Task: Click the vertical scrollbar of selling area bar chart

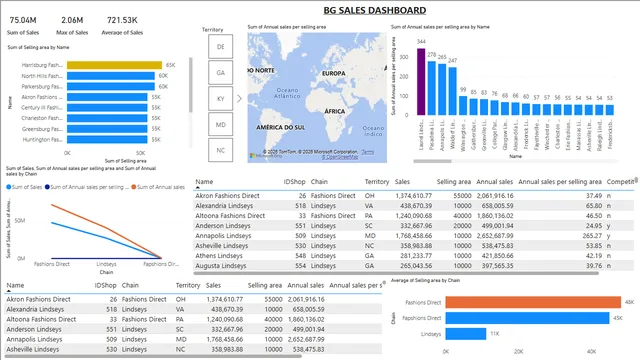Action: pos(190,85)
